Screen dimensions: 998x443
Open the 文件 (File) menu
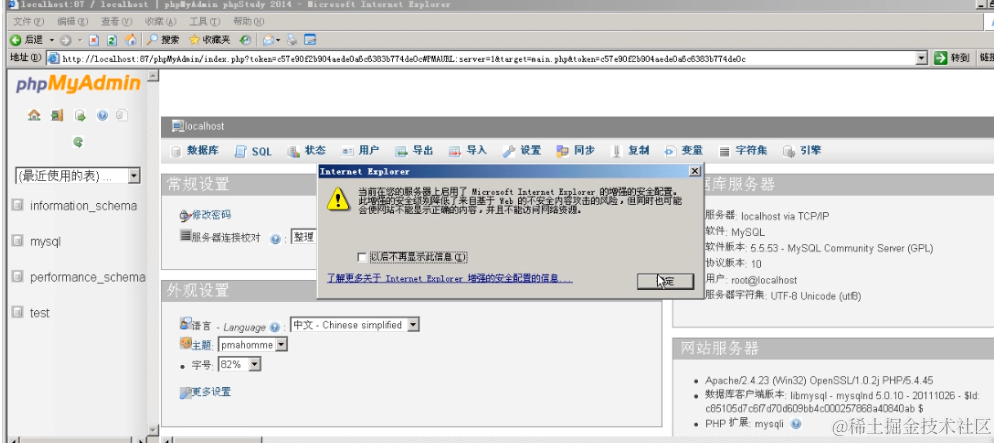point(29,22)
